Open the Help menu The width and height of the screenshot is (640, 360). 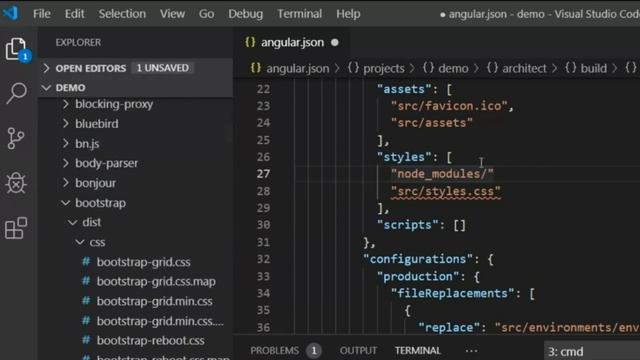(348, 13)
